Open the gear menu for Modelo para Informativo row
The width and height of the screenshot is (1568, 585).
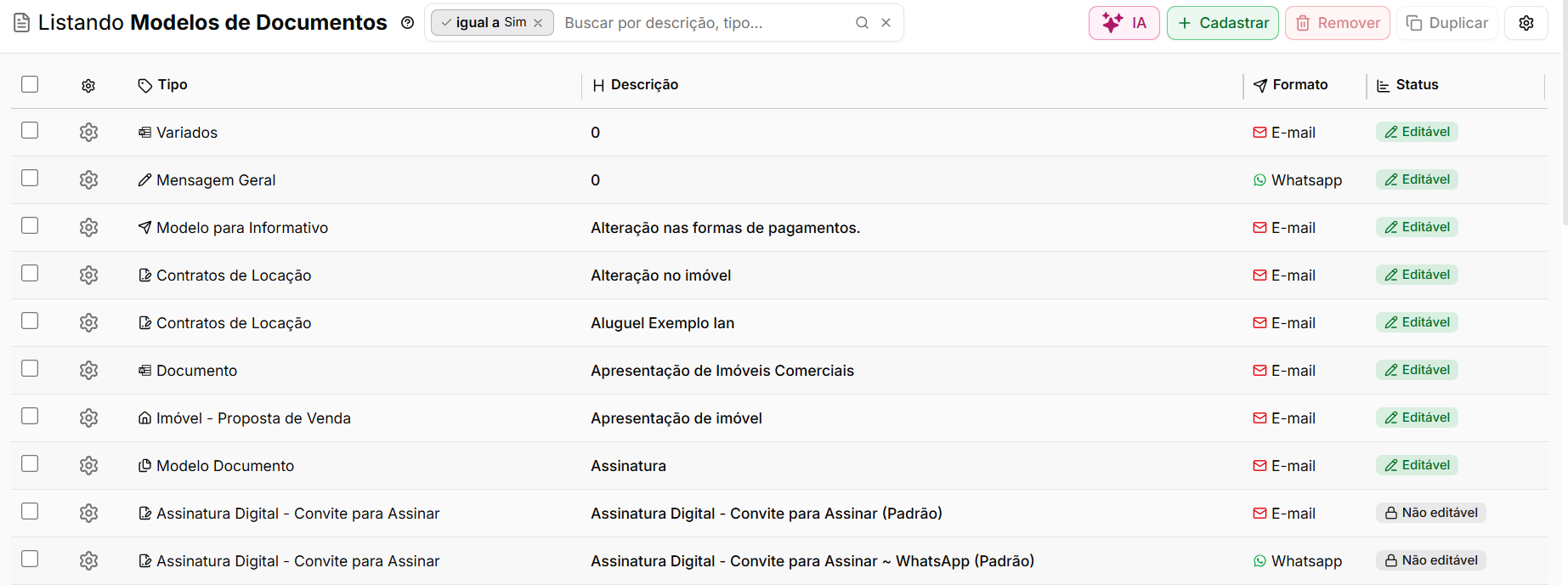pos(88,228)
